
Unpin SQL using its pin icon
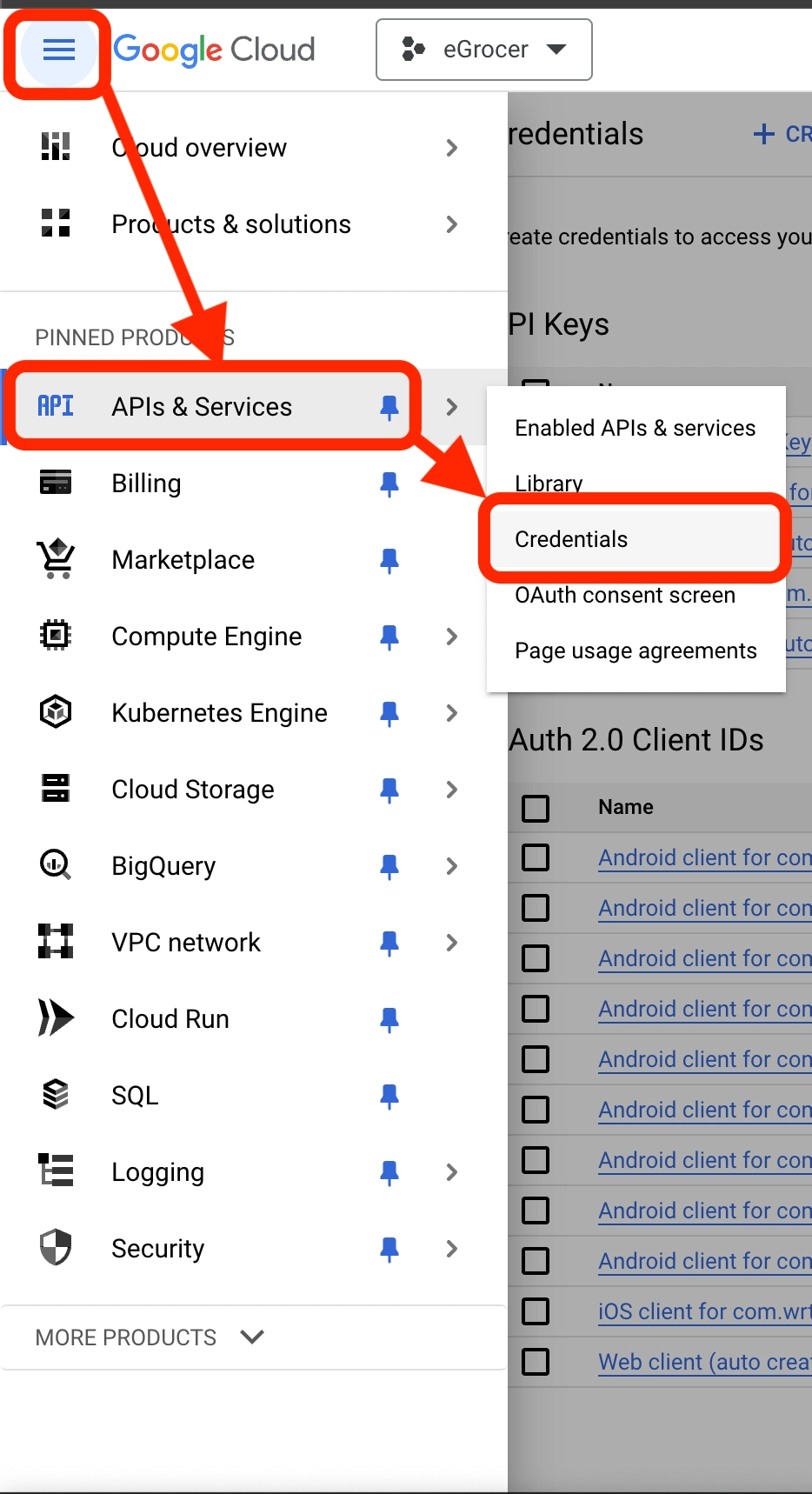pos(389,1097)
